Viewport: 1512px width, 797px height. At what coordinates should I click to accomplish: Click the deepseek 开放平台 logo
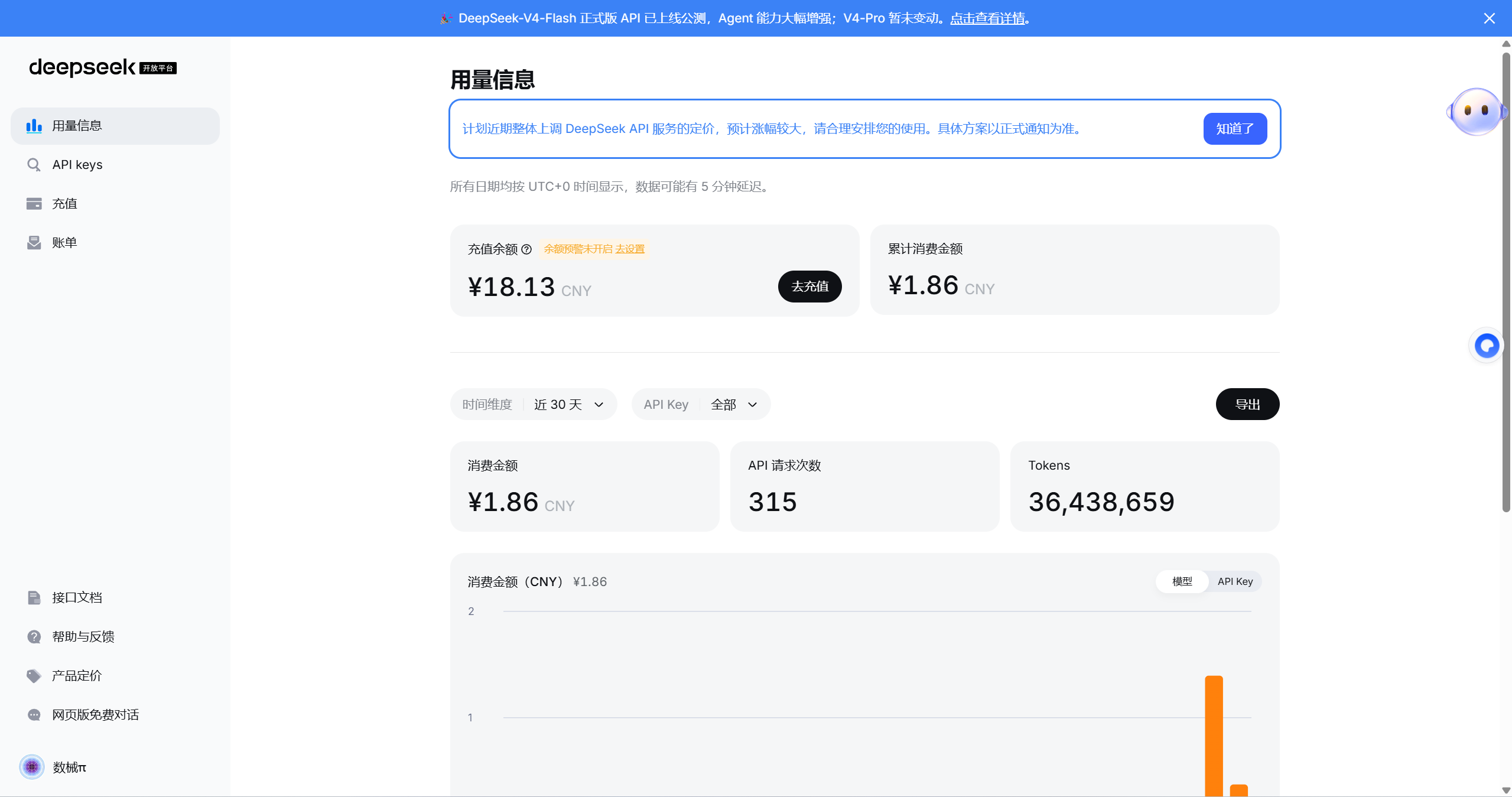103,67
